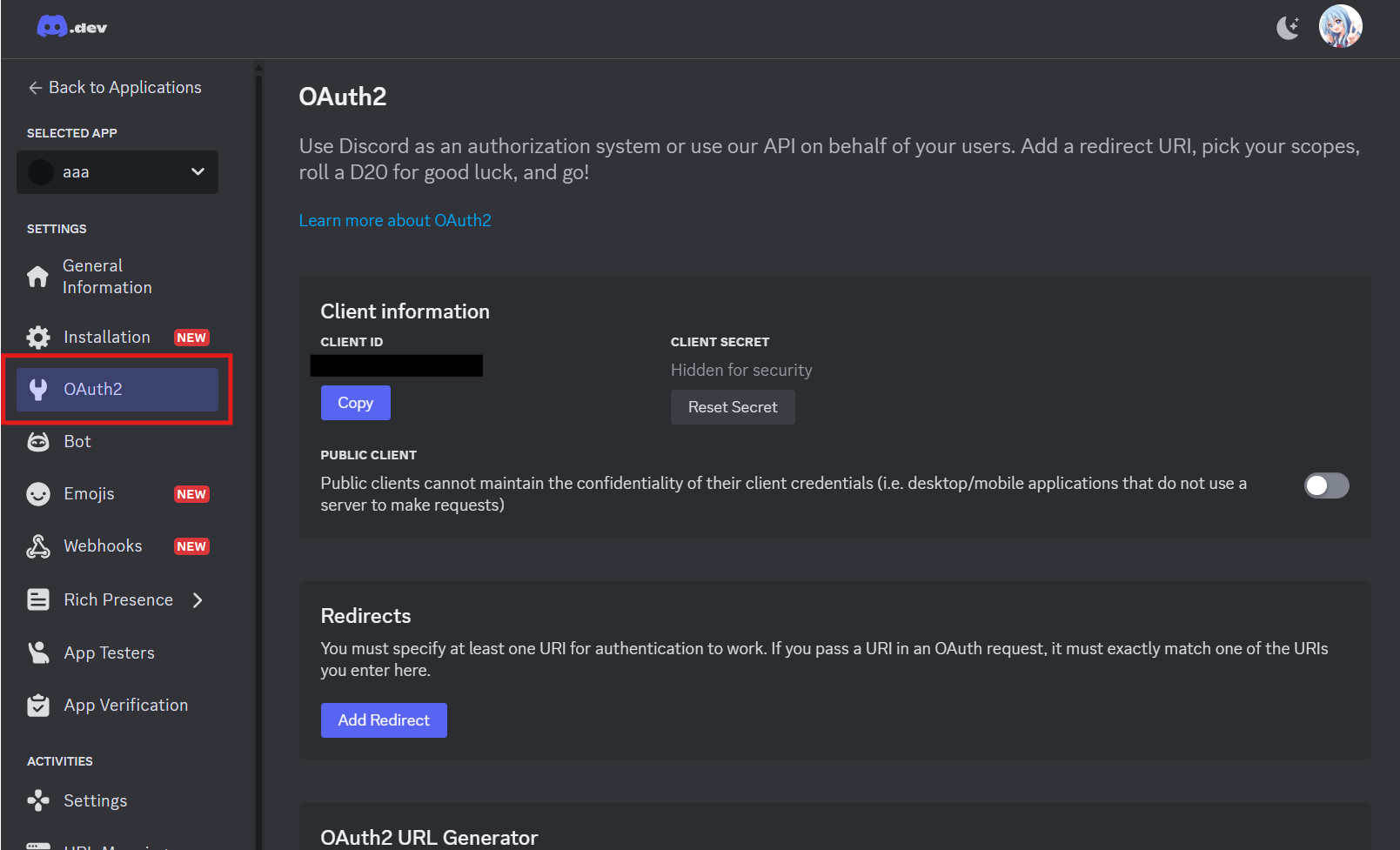This screenshot has height=850, width=1400.
Task: Click the Emojis smiley icon
Action: click(38, 494)
